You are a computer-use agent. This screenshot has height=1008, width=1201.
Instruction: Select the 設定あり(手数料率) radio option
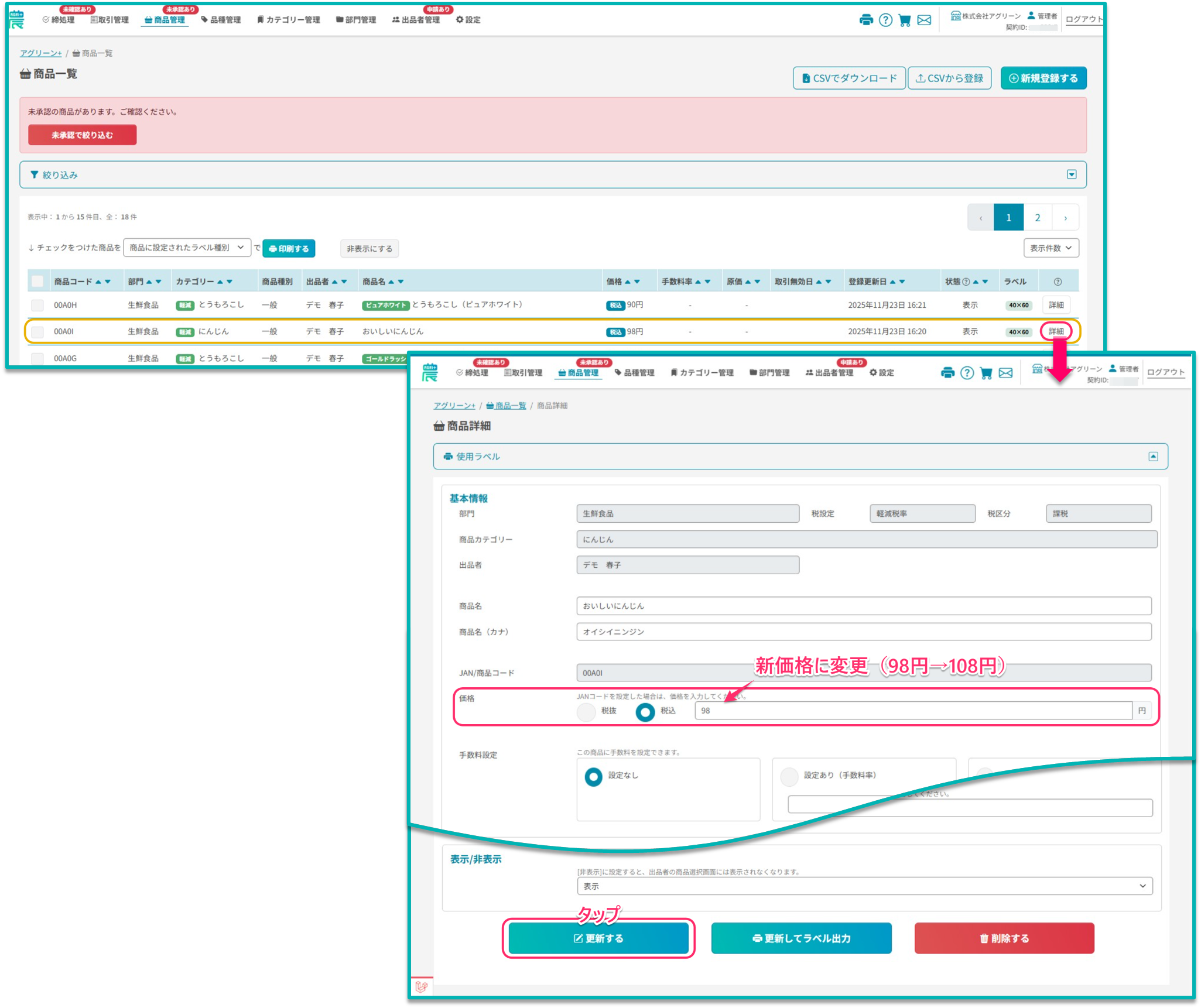[x=789, y=776]
